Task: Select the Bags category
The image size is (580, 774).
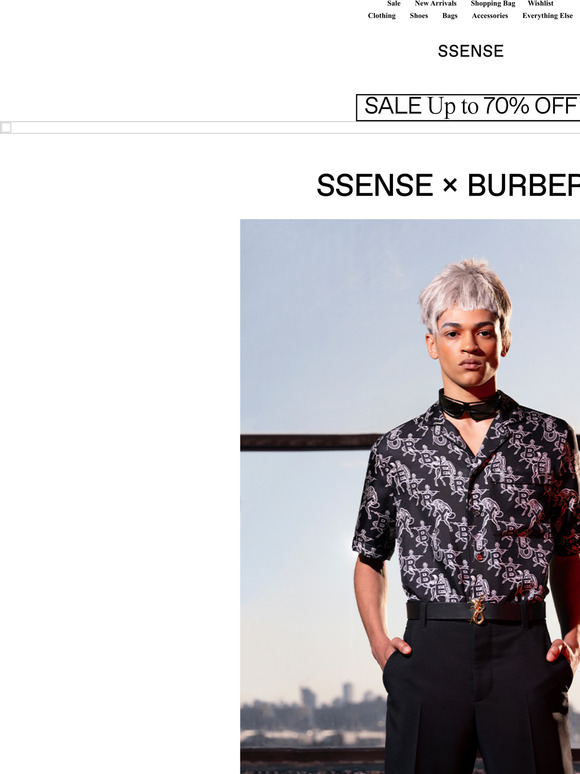Action: (450, 16)
